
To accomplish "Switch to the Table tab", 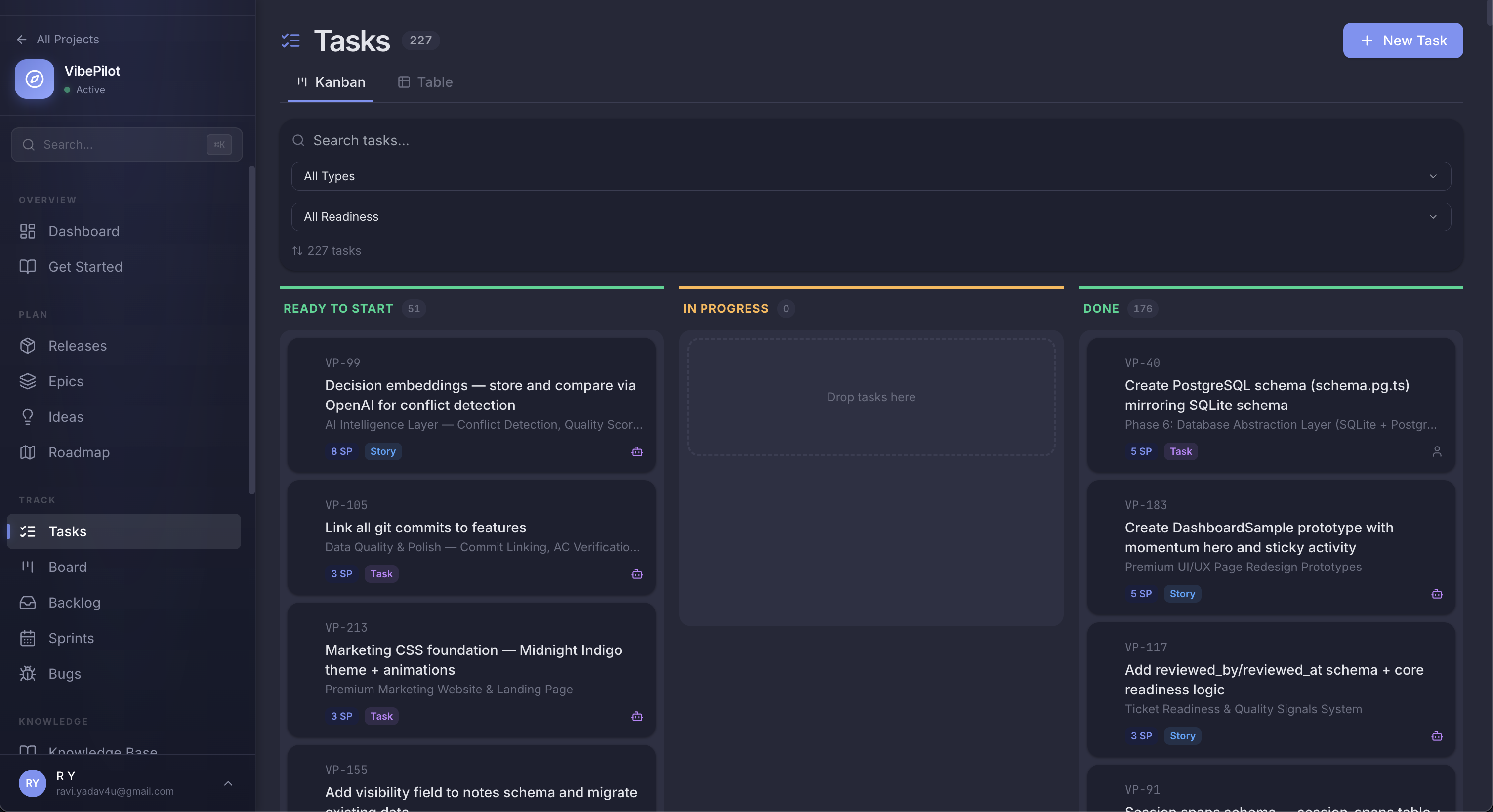I will tap(425, 81).
